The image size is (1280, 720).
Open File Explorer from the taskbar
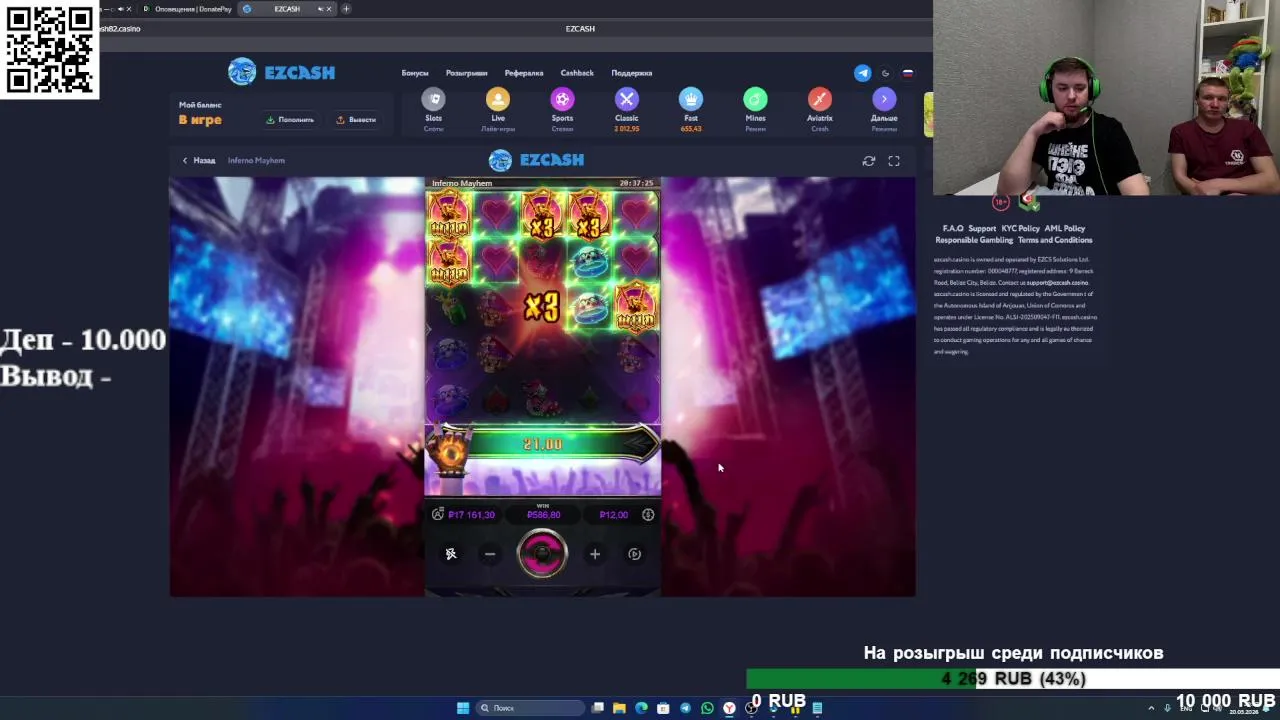pyautogui.click(x=619, y=708)
